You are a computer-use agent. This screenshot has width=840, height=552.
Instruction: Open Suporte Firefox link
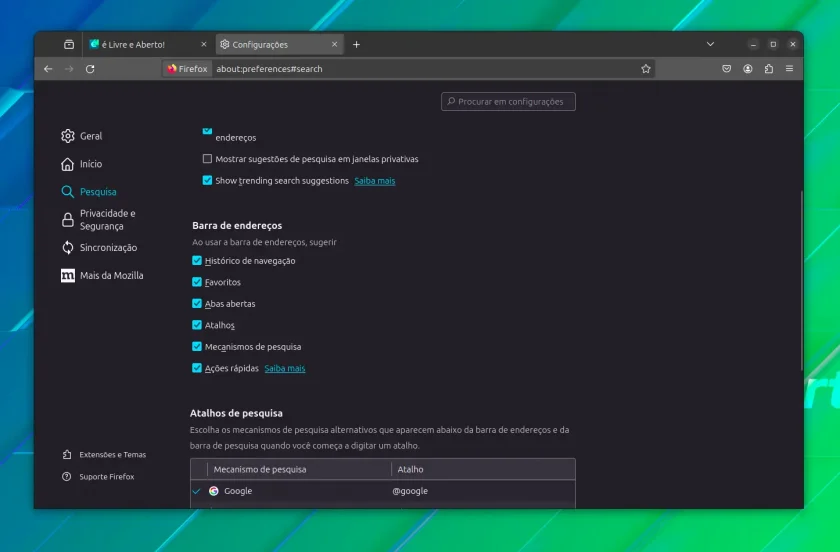[98, 476]
